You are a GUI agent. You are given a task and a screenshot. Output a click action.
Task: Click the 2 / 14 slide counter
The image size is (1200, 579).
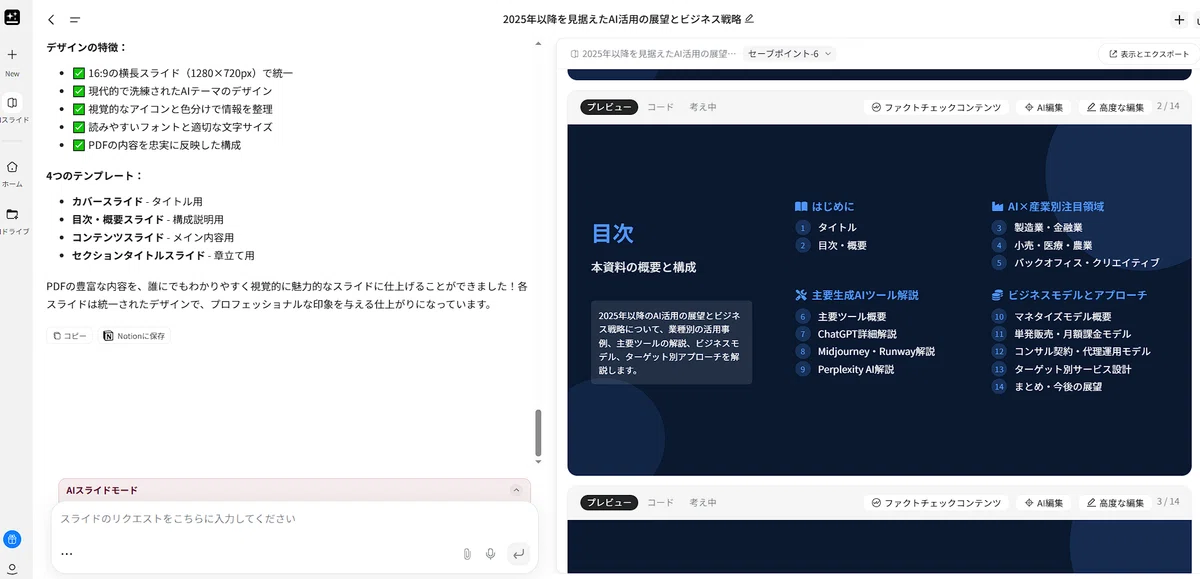coord(1168,106)
